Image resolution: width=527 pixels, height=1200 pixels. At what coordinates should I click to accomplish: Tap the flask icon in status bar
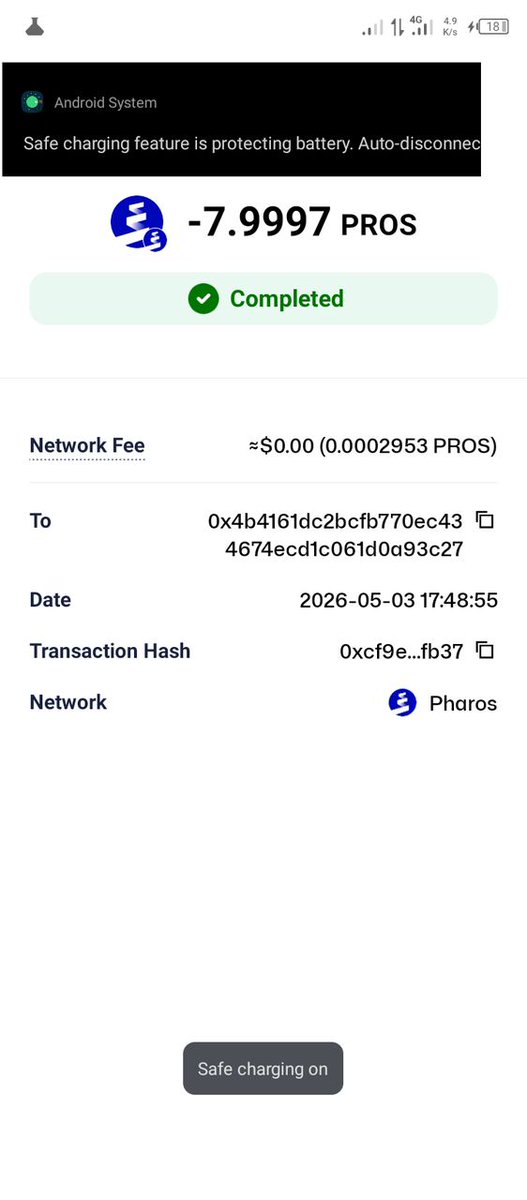35,27
